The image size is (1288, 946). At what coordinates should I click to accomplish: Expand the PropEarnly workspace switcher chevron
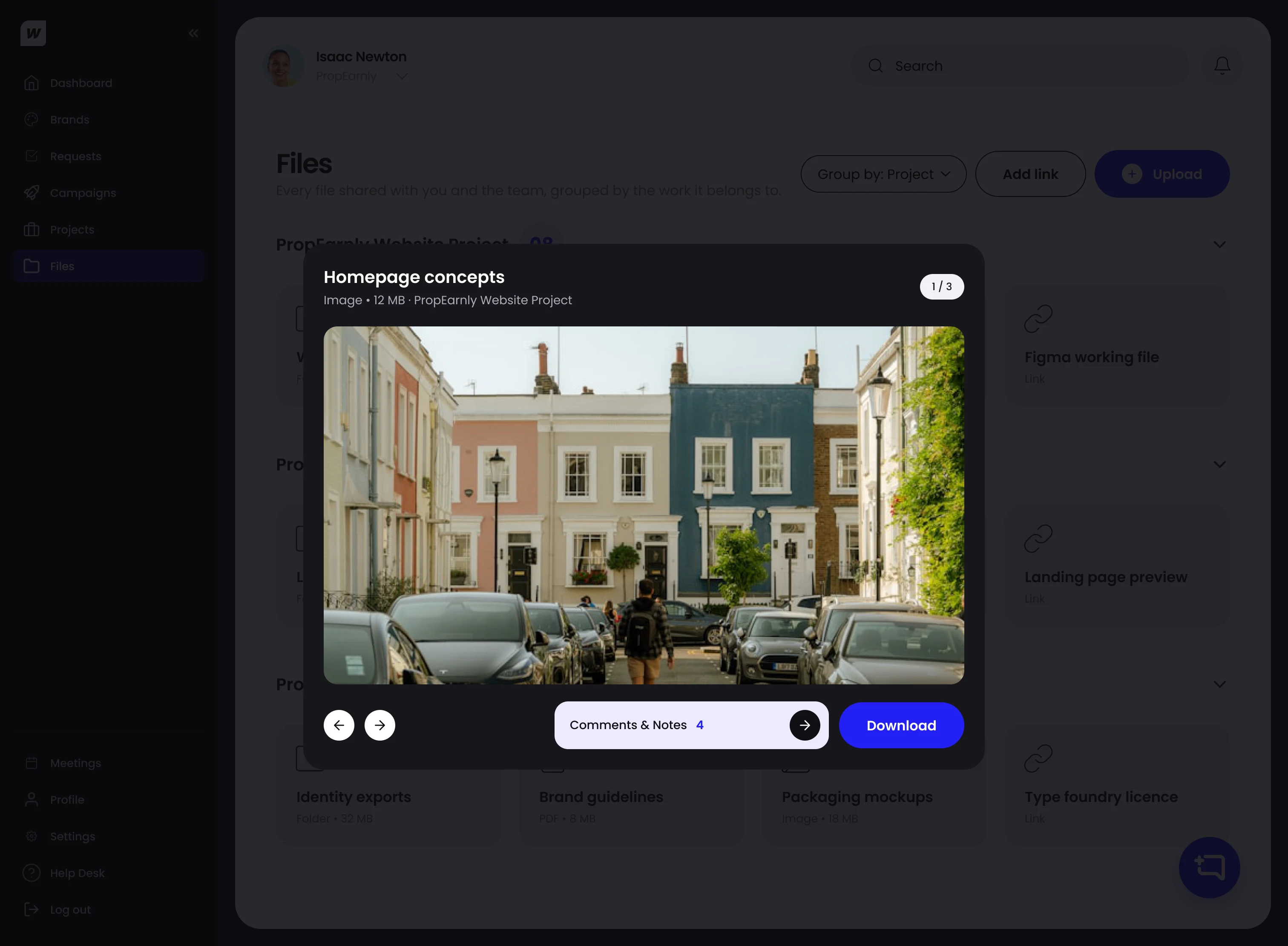(402, 76)
